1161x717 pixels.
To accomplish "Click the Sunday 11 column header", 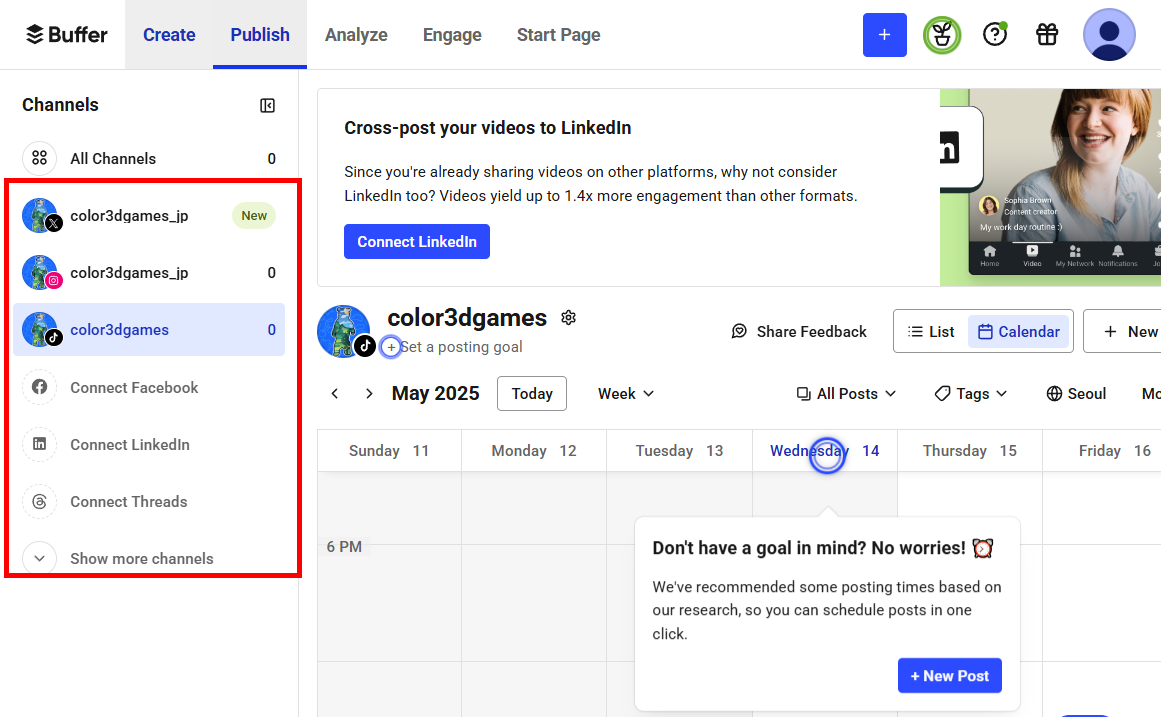I will (389, 450).
